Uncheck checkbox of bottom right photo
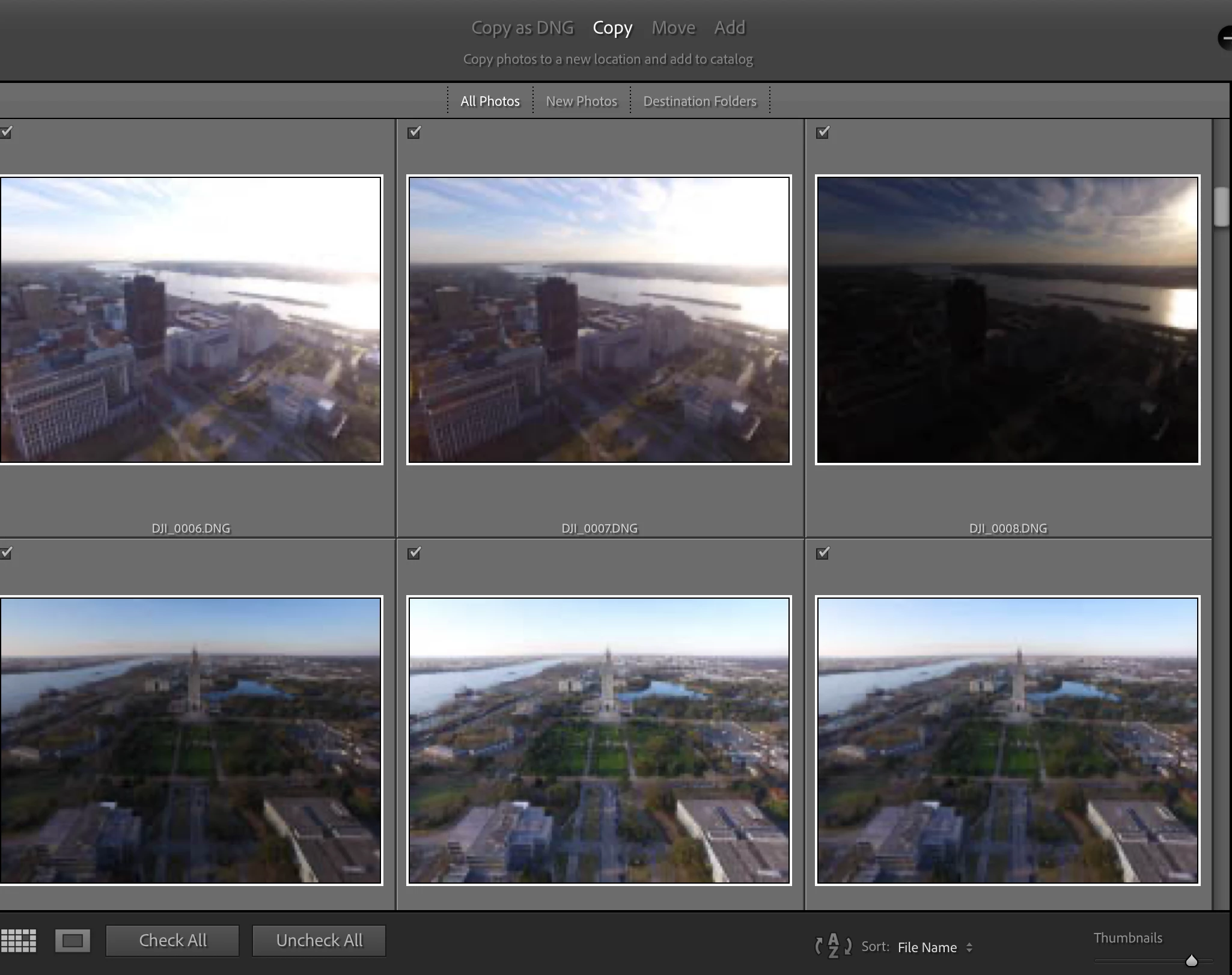The height and width of the screenshot is (975, 1232). tap(823, 553)
